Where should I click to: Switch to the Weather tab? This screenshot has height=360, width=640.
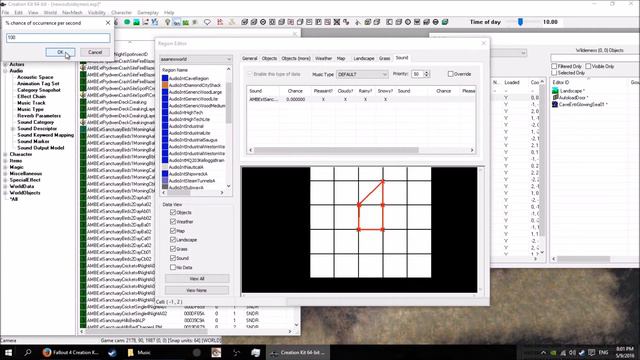point(323,58)
